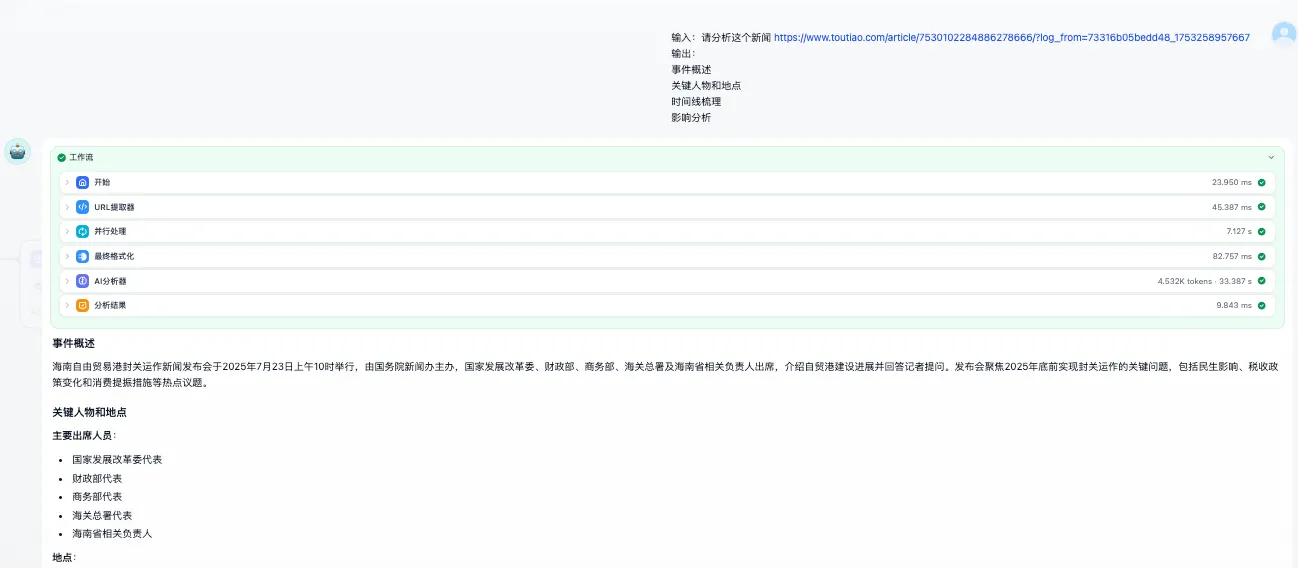Screen dimensions: 1298x568
Task: Click the 商务部代表 list item
Action: pyautogui.click(x=97, y=497)
